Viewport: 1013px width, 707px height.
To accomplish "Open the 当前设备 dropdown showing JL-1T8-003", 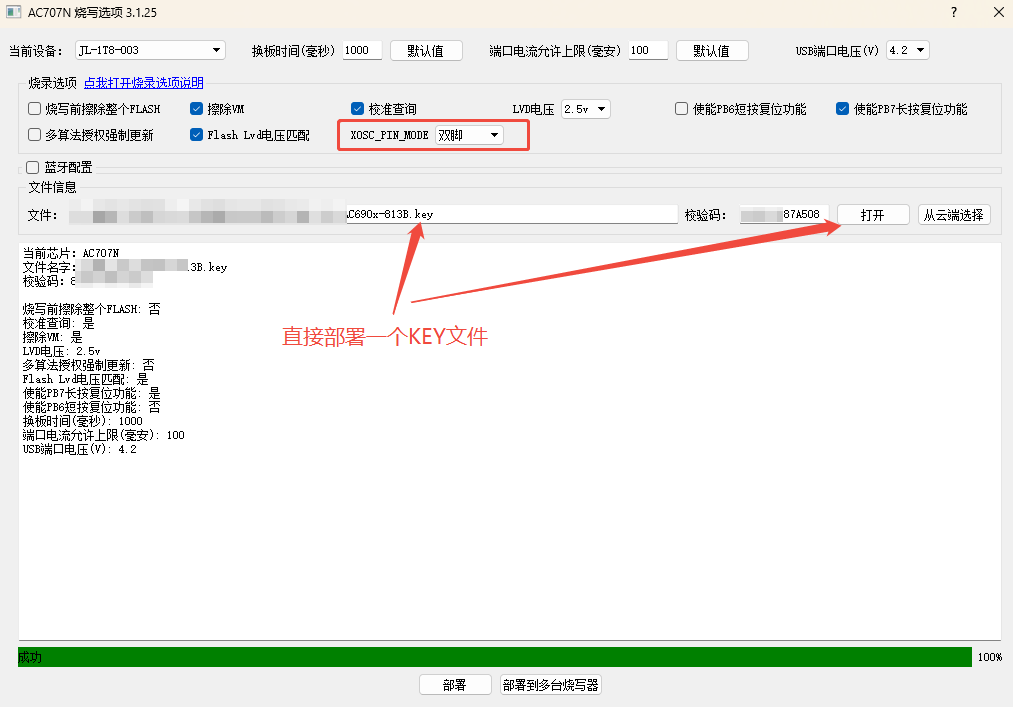I will tap(150, 50).
